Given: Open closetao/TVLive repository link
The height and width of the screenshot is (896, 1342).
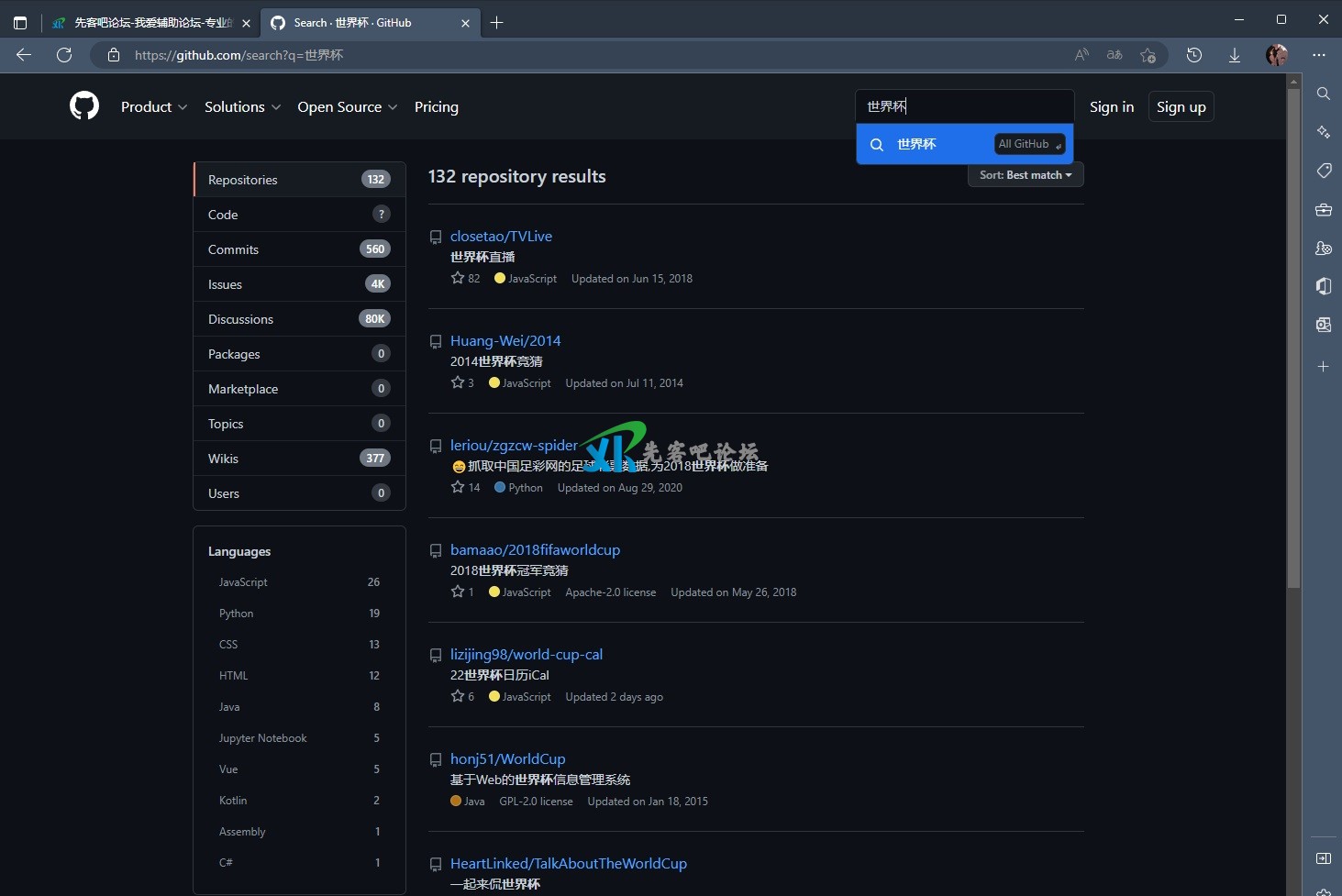Looking at the screenshot, I should tap(501, 236).
